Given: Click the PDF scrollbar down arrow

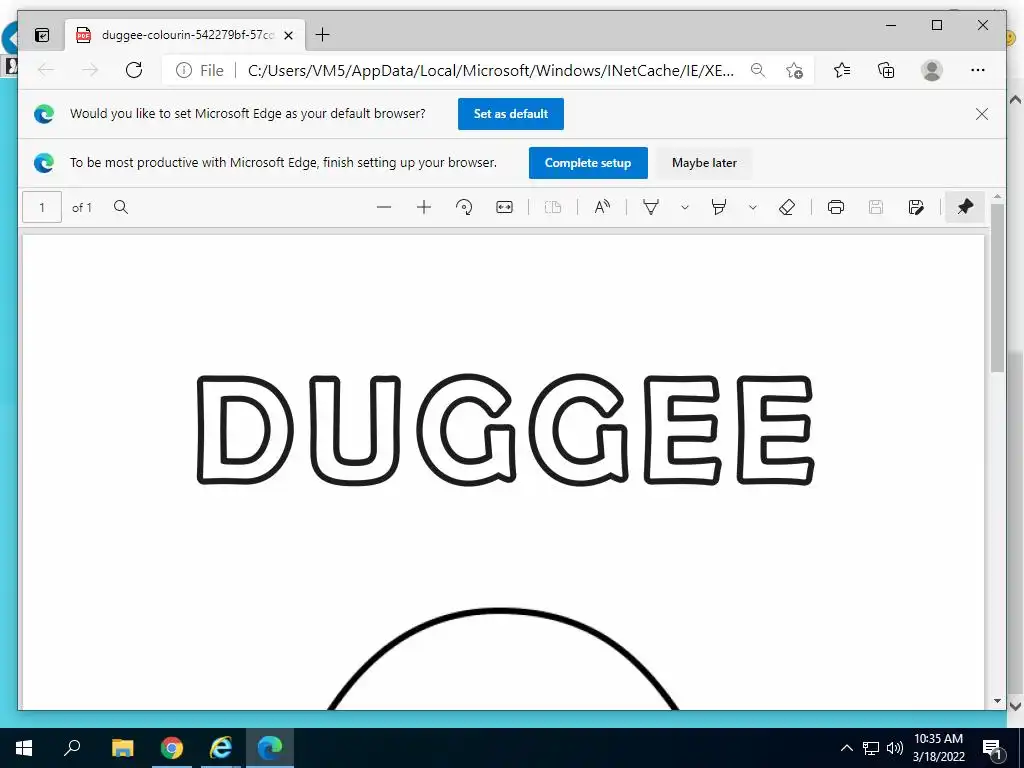Looking at the screenshot, I should click(x=997, y=701).
